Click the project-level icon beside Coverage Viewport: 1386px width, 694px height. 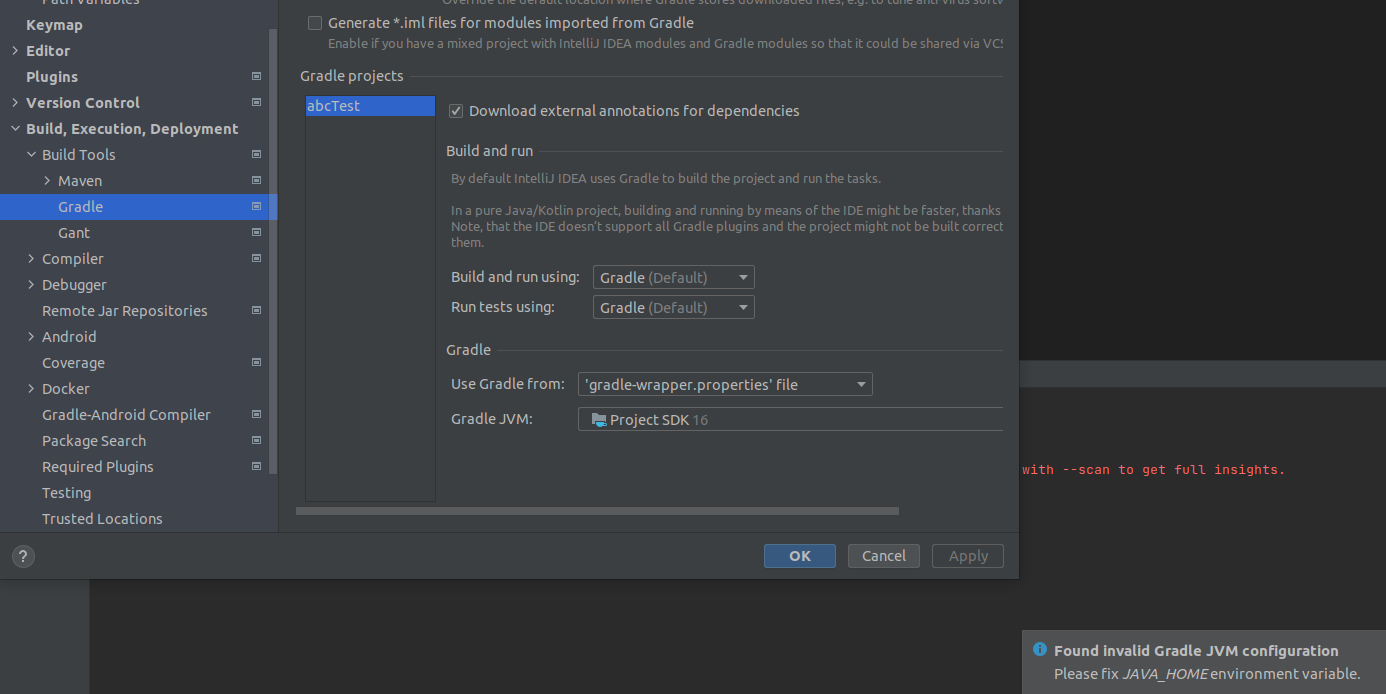point(256,362)
